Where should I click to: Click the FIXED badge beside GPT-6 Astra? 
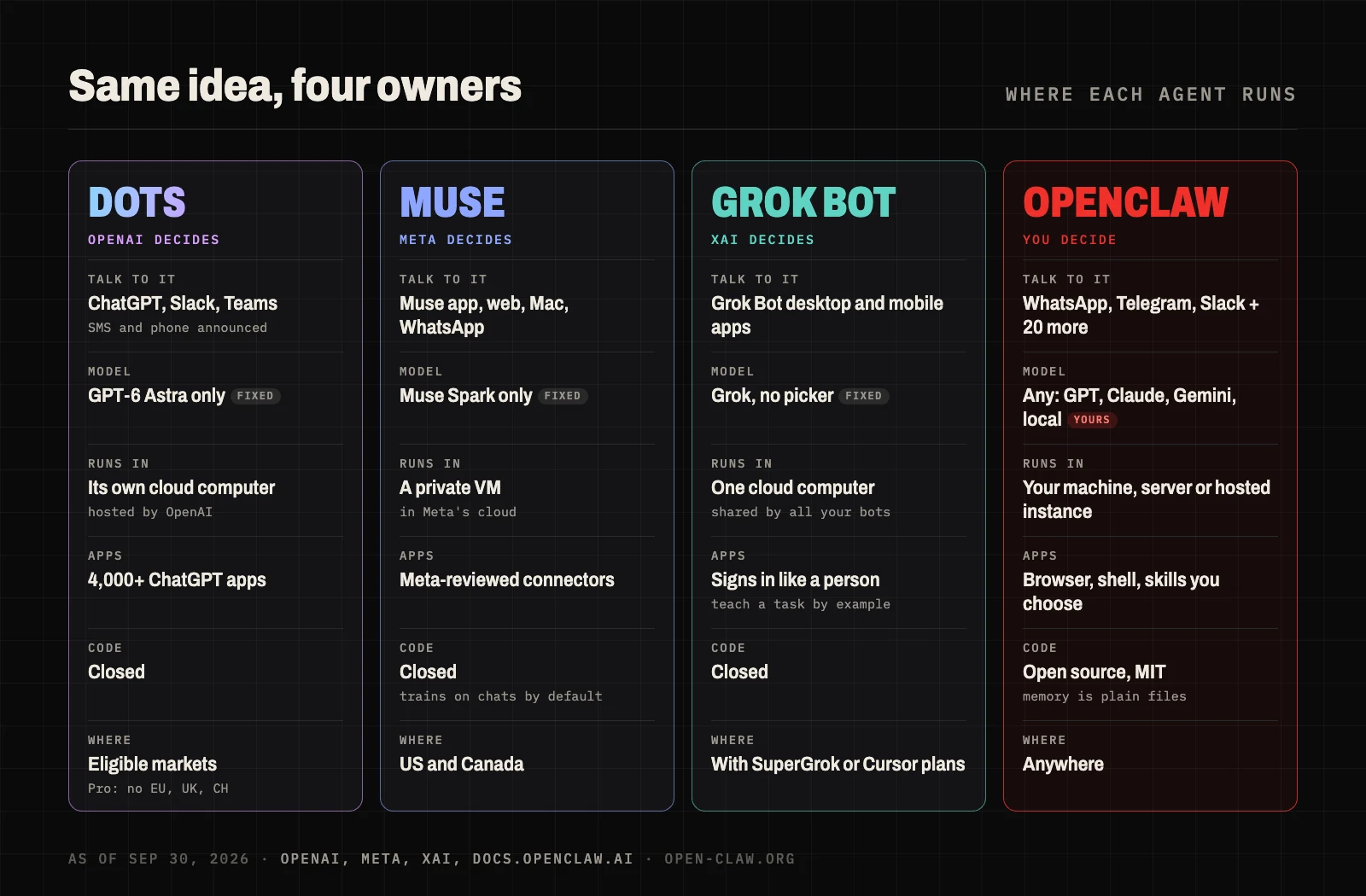[255, 396]
